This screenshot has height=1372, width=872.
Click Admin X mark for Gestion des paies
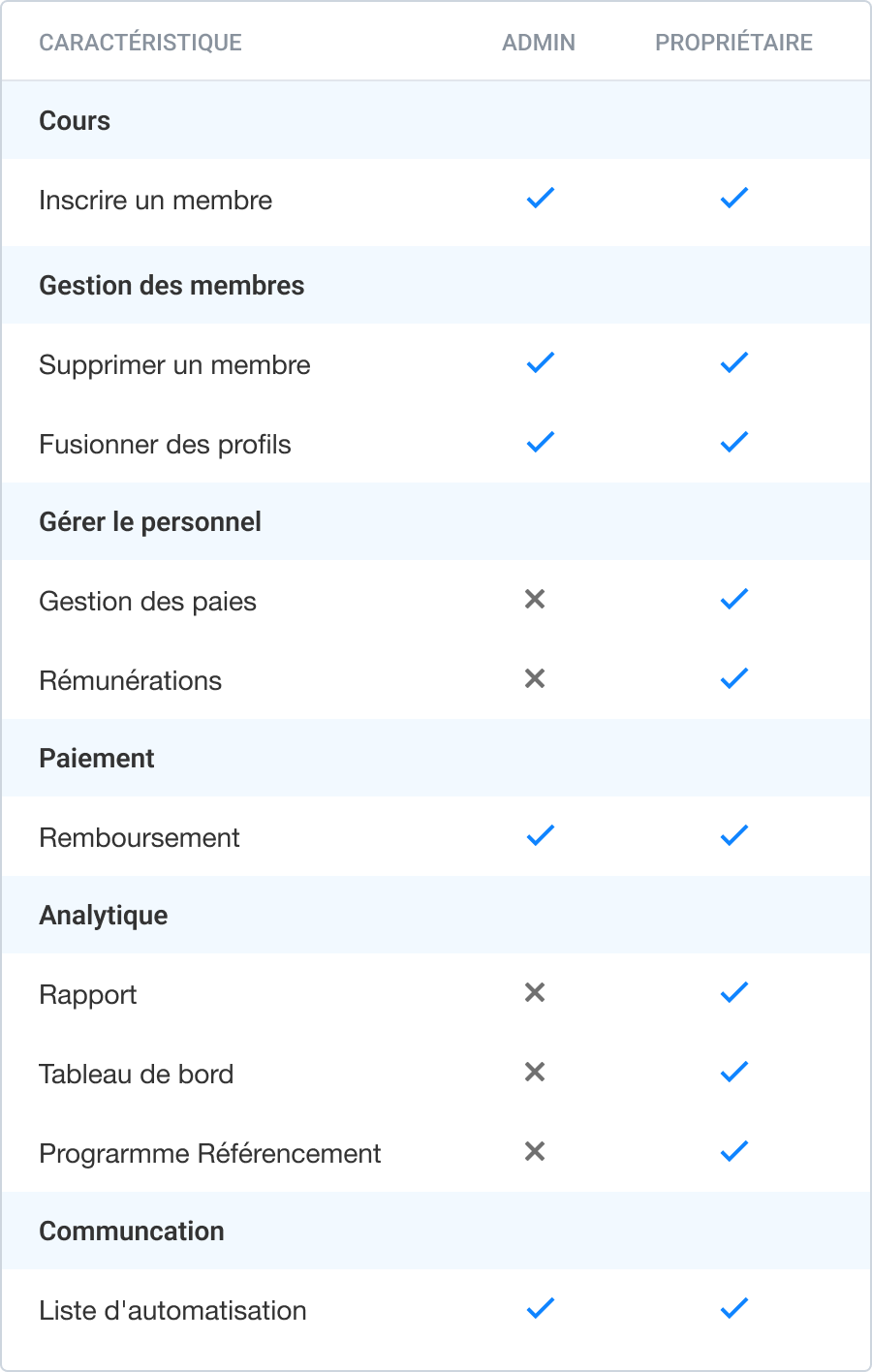(535, 600)
